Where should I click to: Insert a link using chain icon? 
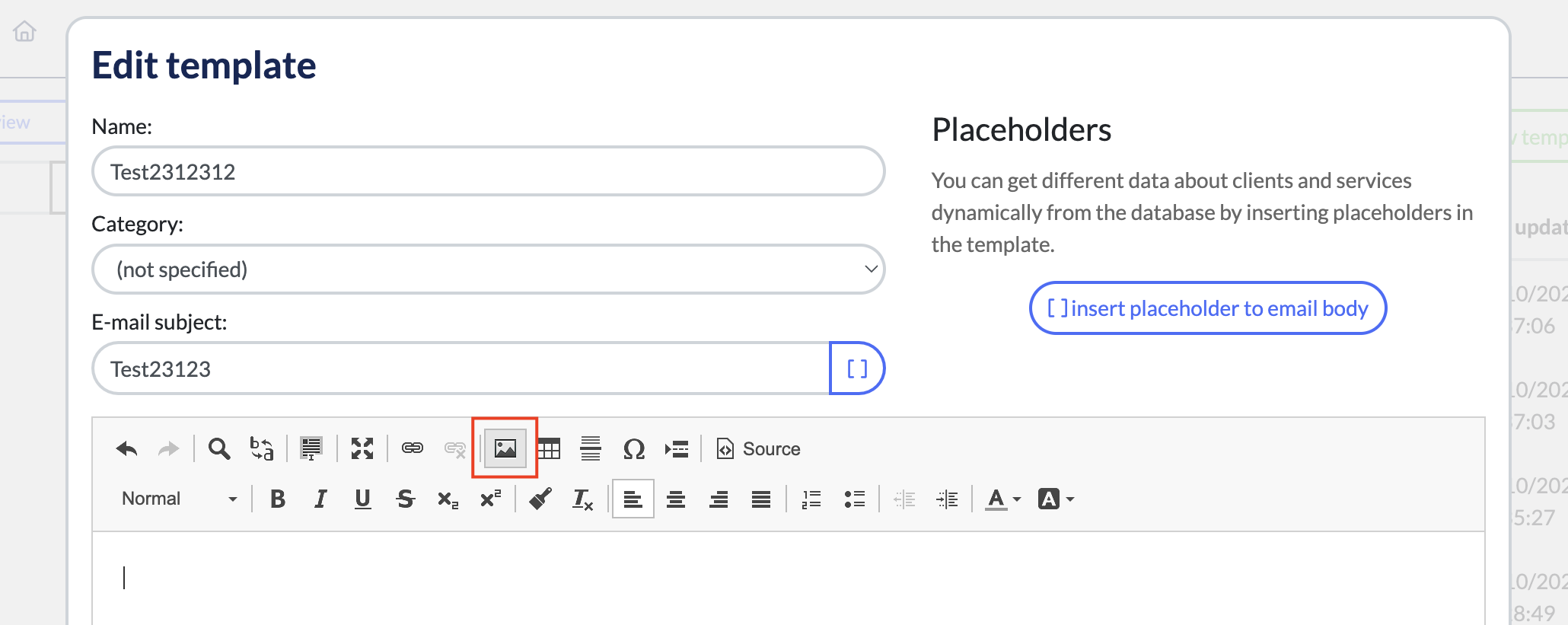point(413,448)
